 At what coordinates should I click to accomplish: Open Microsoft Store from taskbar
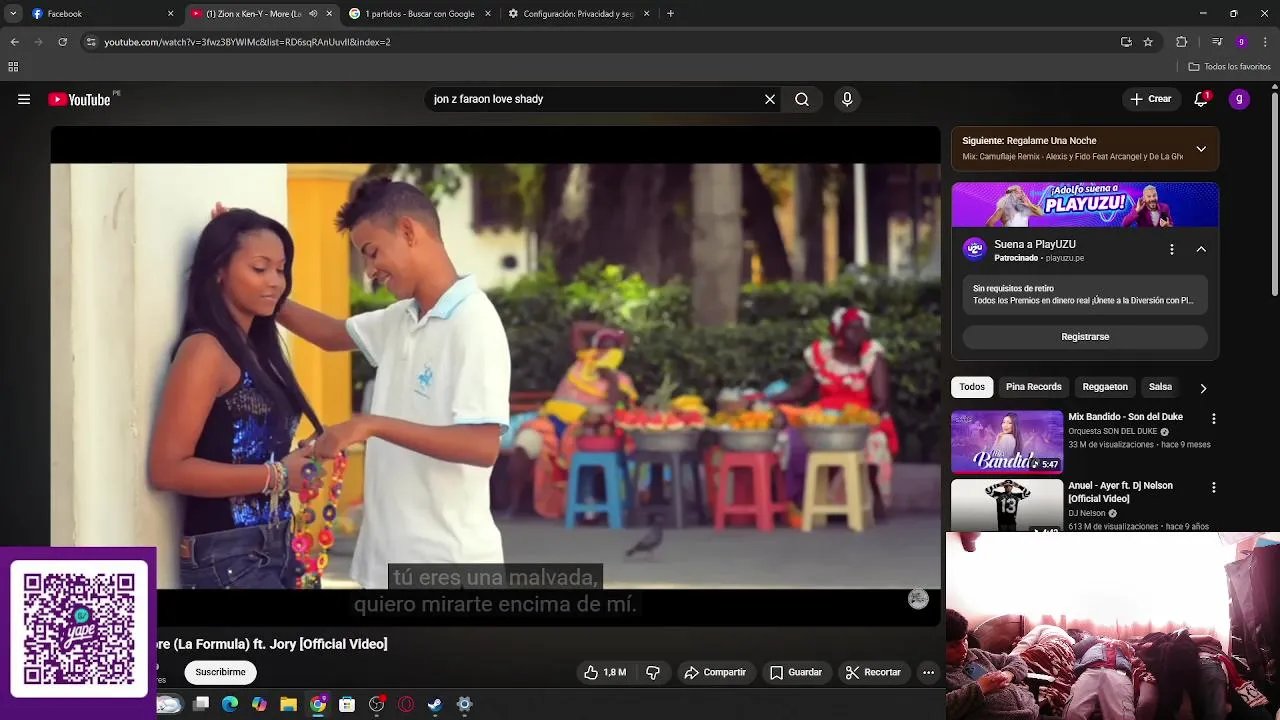tap(347, 704)
